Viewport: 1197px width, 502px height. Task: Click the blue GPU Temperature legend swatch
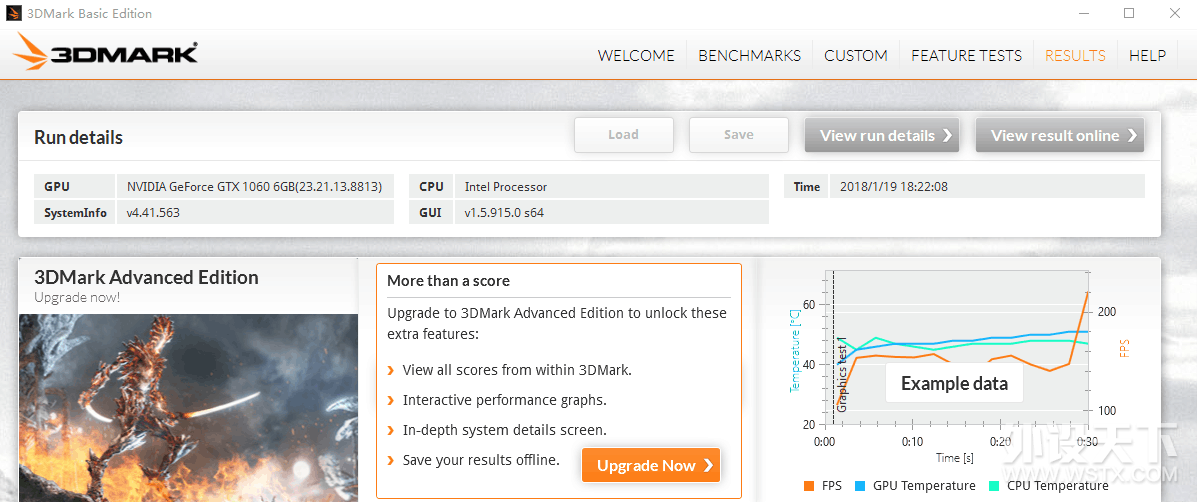coord(860,486)
